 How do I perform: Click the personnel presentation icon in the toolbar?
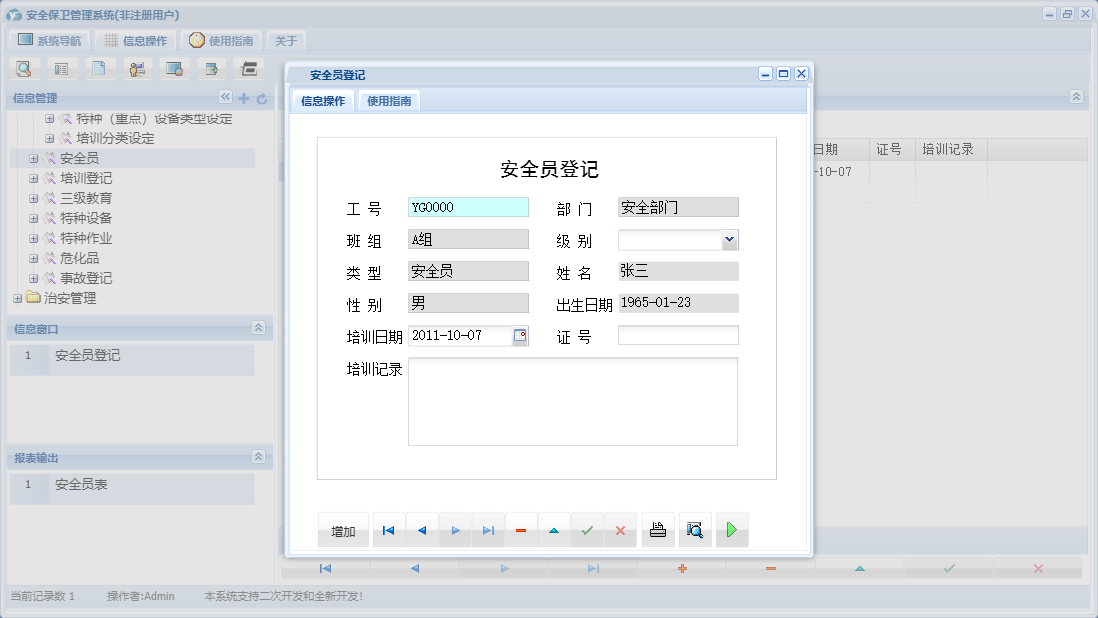pyautogui.click(x=137, y=68)
